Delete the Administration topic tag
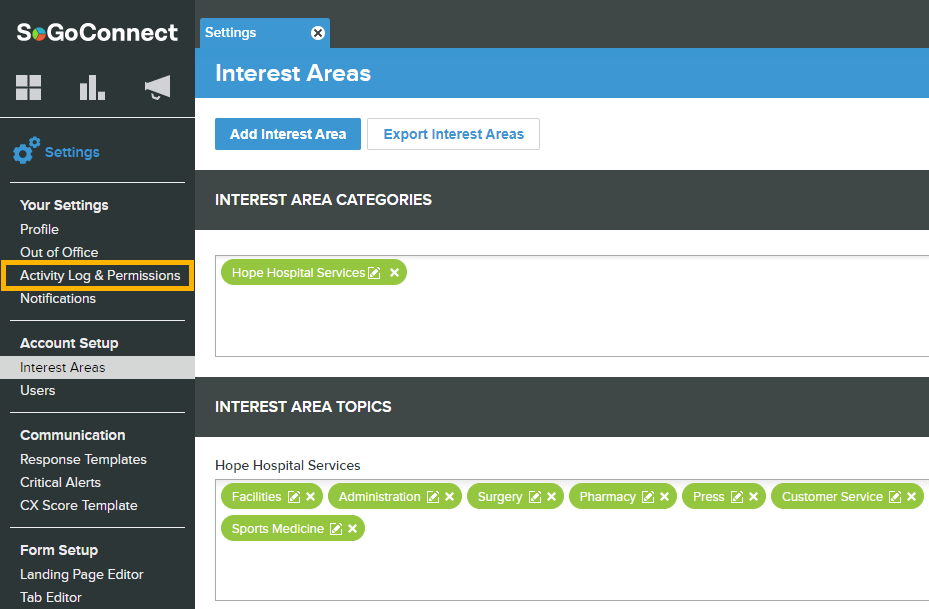 click(x=450, y=497)
